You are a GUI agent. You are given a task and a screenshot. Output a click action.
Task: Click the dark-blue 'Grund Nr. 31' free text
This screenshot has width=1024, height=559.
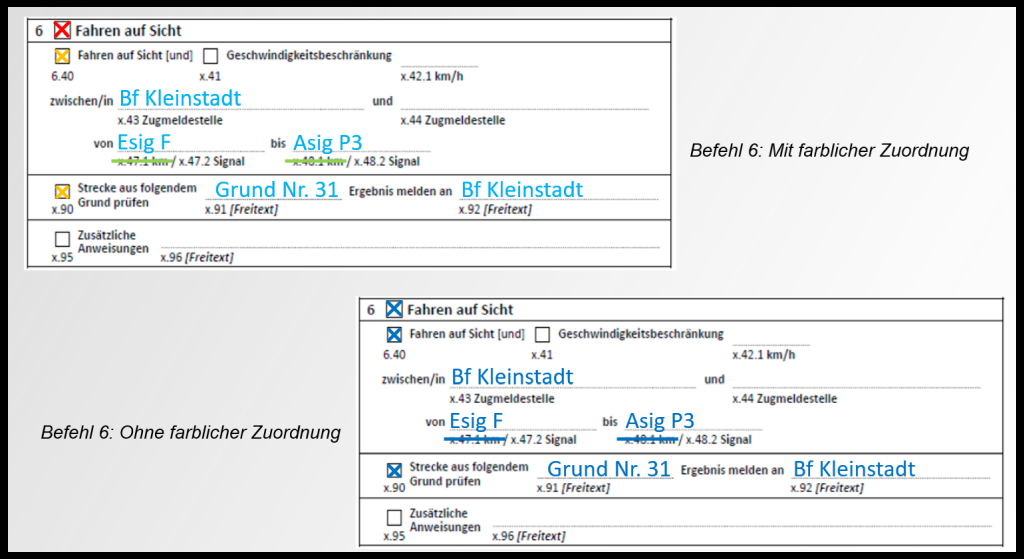coord(609,469)
